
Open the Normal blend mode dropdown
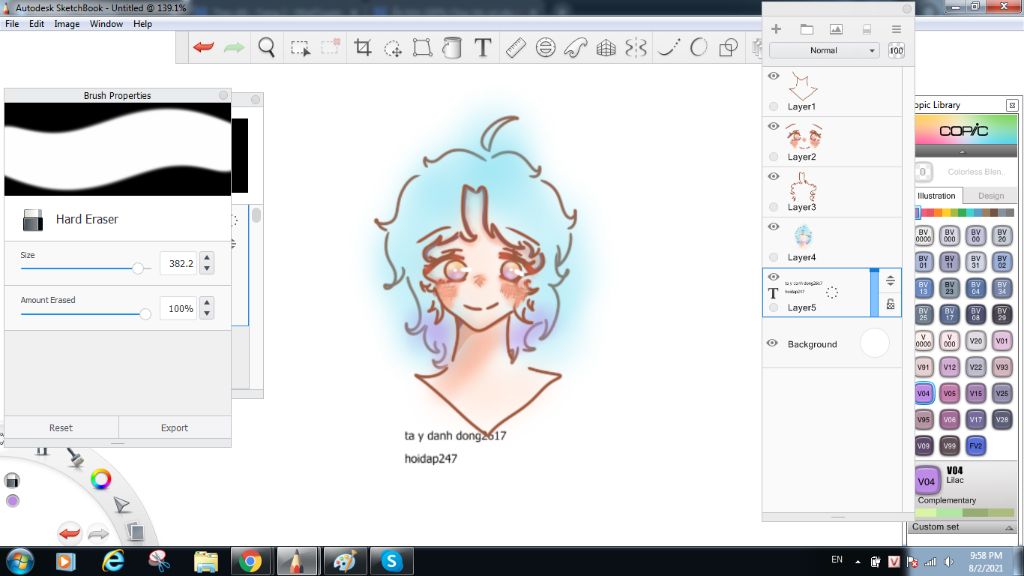click(824, 50)
